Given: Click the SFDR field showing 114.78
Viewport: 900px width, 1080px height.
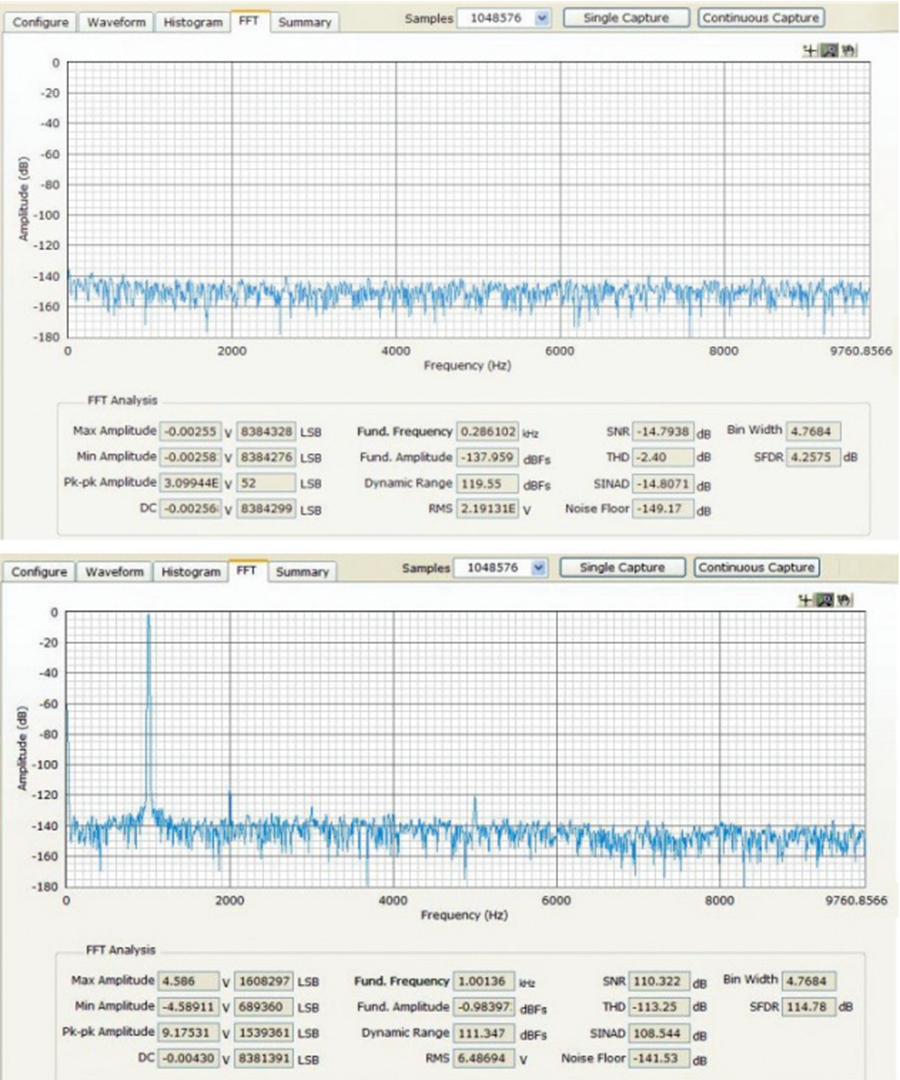Looking at the screenshot, I should (810, 1007).
